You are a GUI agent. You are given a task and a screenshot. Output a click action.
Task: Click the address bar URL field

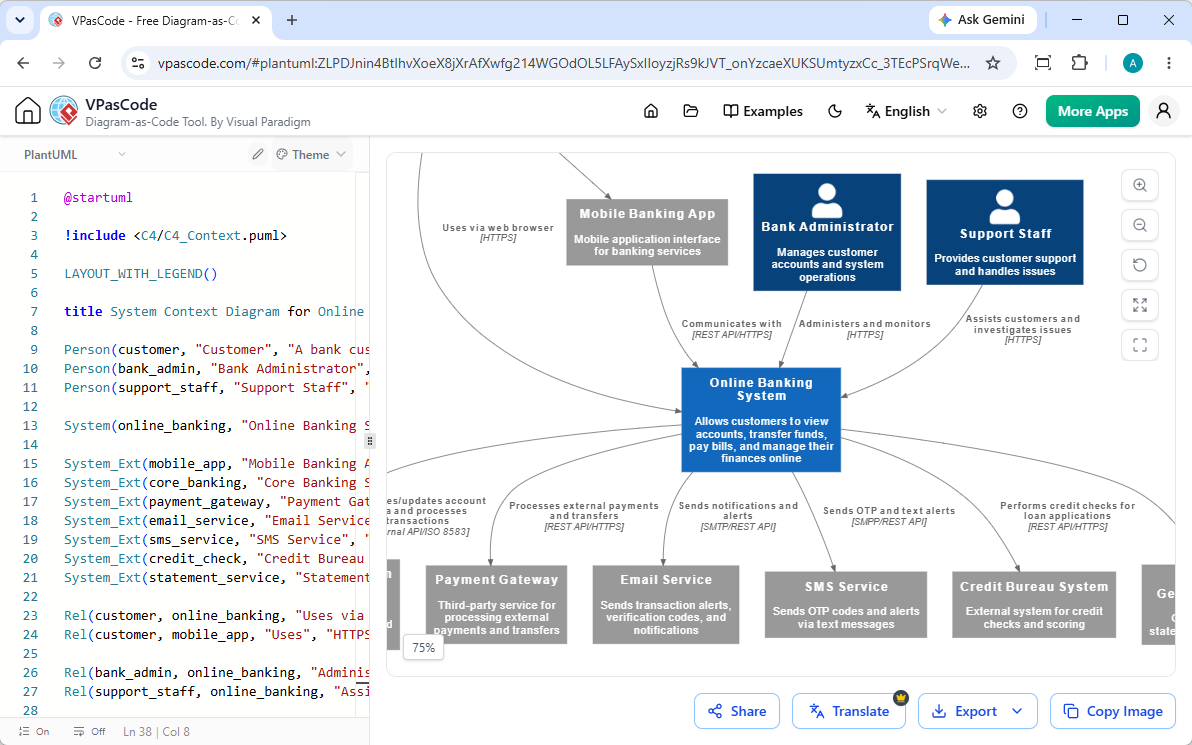click(x=563, y=63)
